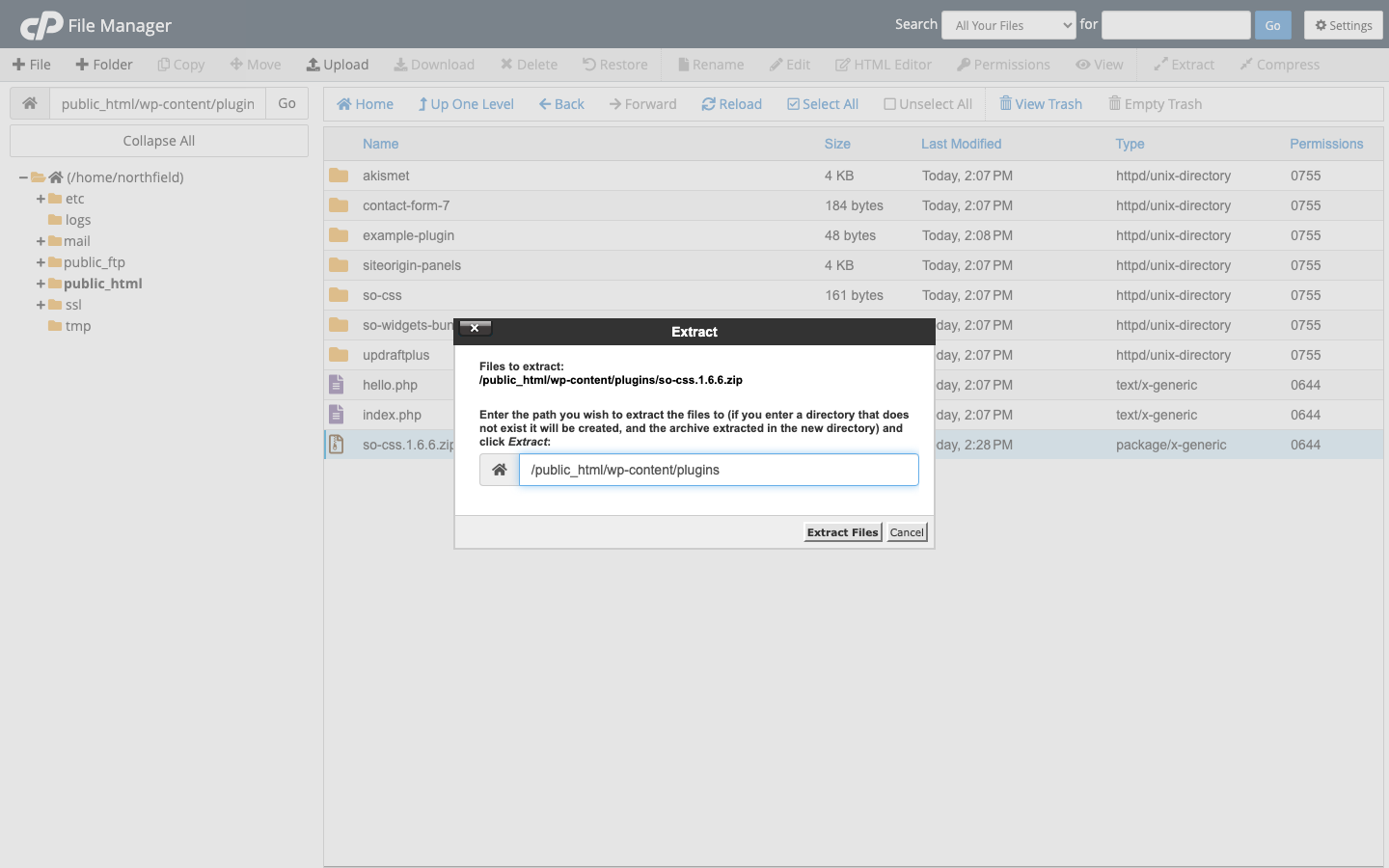Image resolution: width=1389 pixels, height=868 pixels.
Task: Click the home icon in the Extract dialog
Action: (x=500, y=470)
